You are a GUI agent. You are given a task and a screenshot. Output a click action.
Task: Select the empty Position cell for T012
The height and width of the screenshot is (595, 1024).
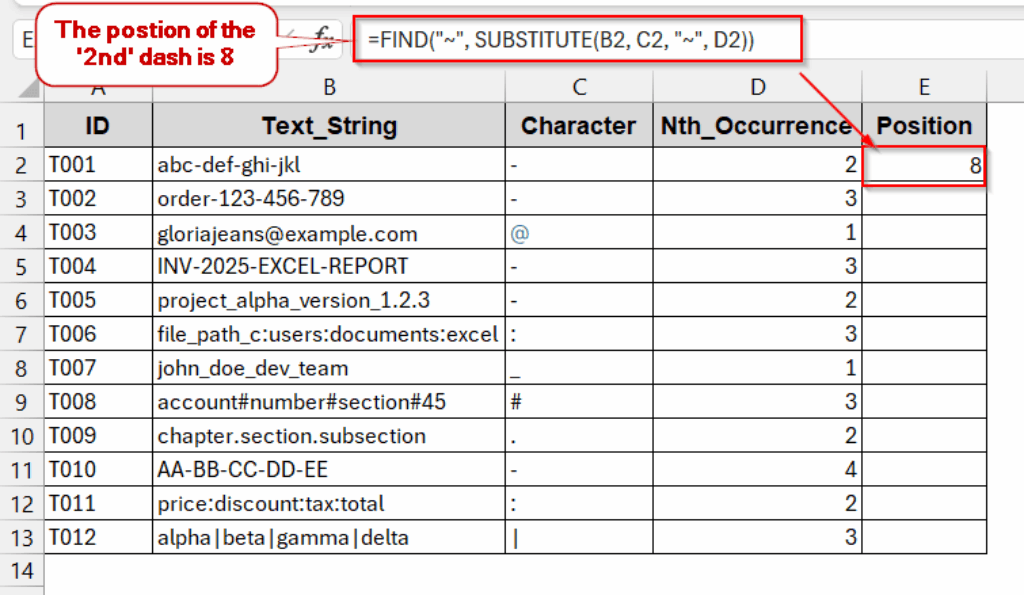pos(924,537)
